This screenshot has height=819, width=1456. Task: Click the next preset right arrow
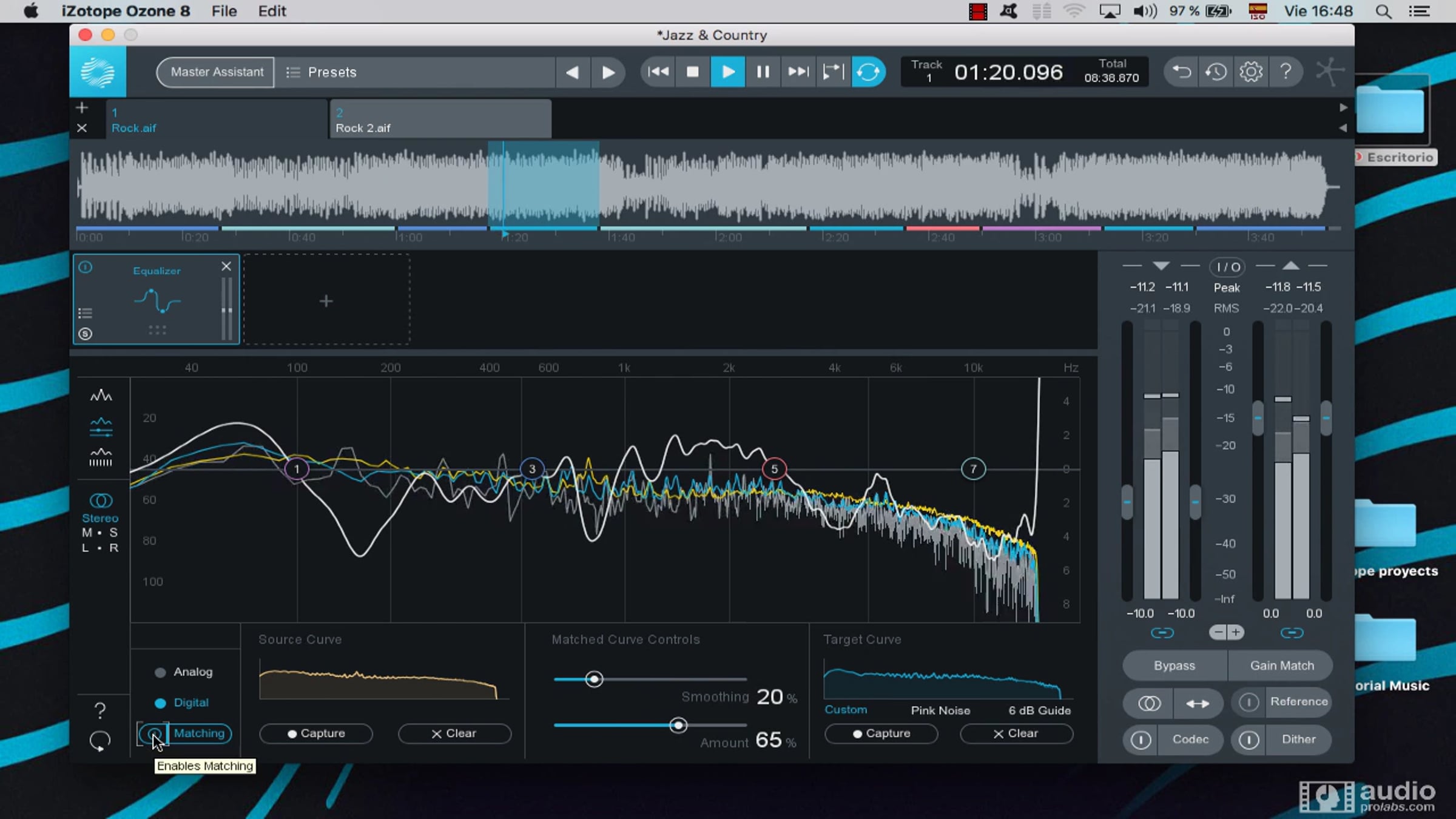[x=607, y=72]
